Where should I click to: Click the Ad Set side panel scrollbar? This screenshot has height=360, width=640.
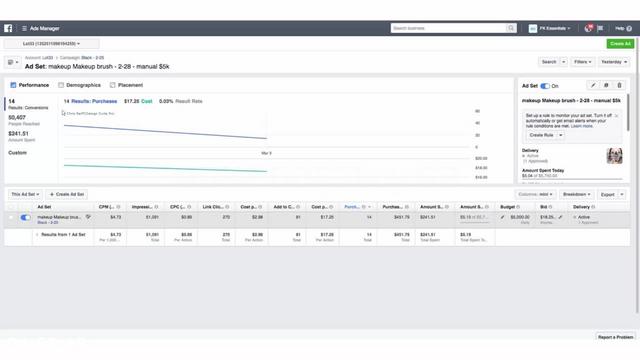click(628, 112)
